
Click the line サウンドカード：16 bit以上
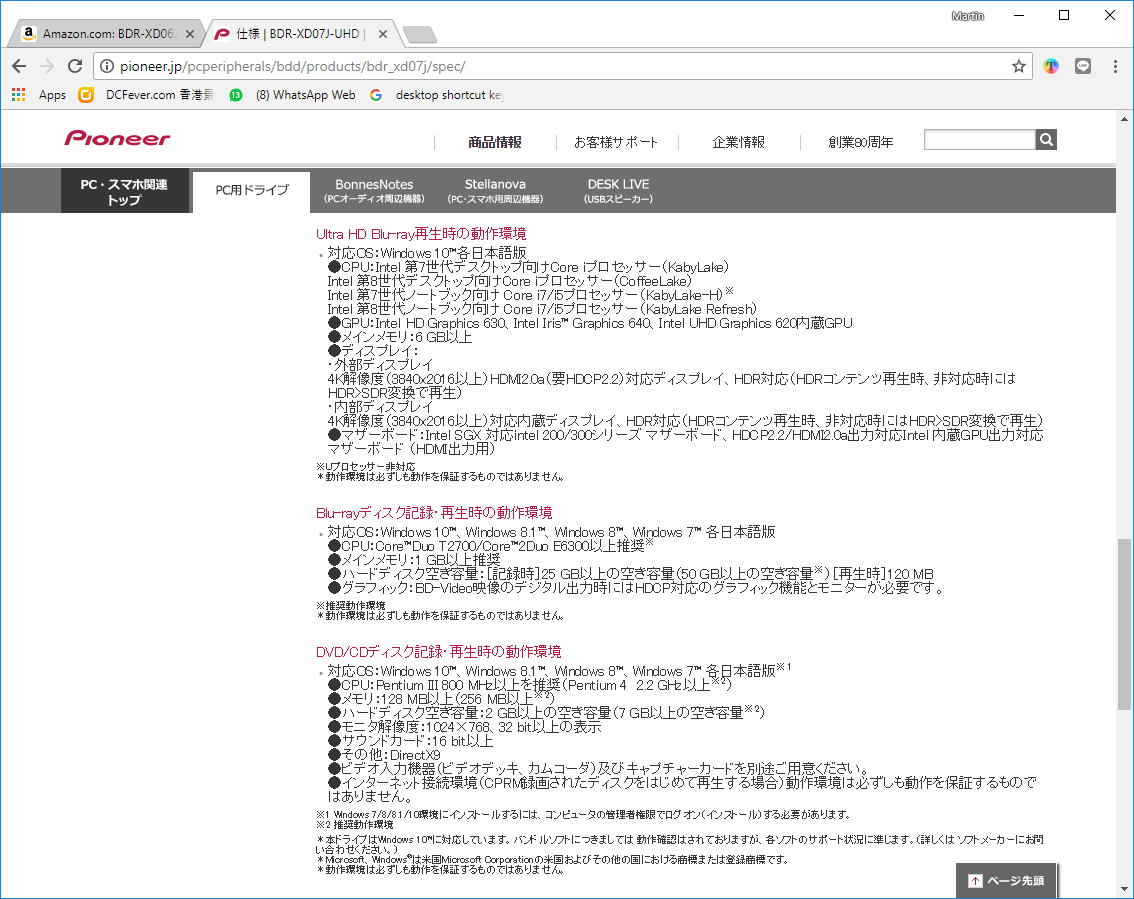[410, 741]
